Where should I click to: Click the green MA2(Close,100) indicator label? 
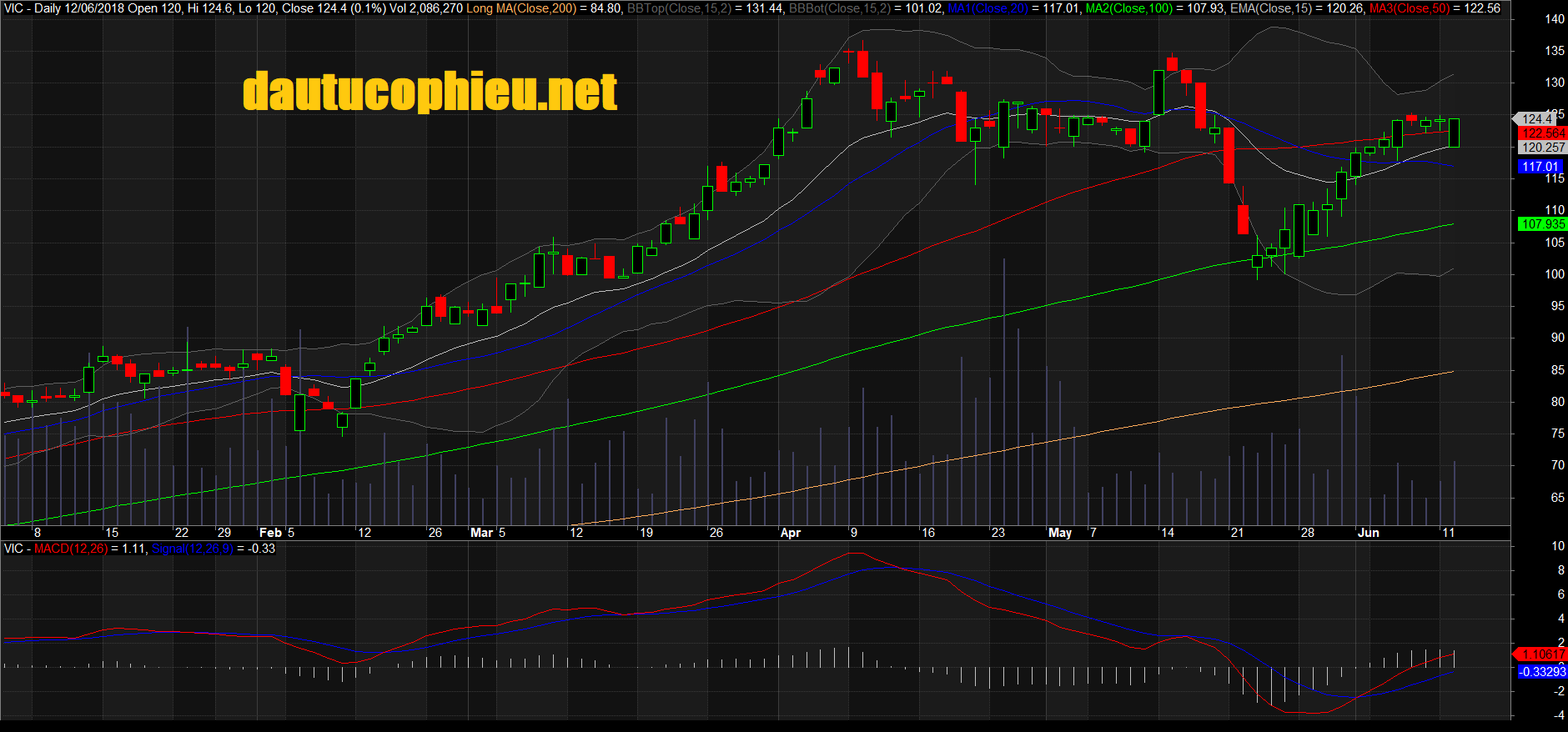1128,8
